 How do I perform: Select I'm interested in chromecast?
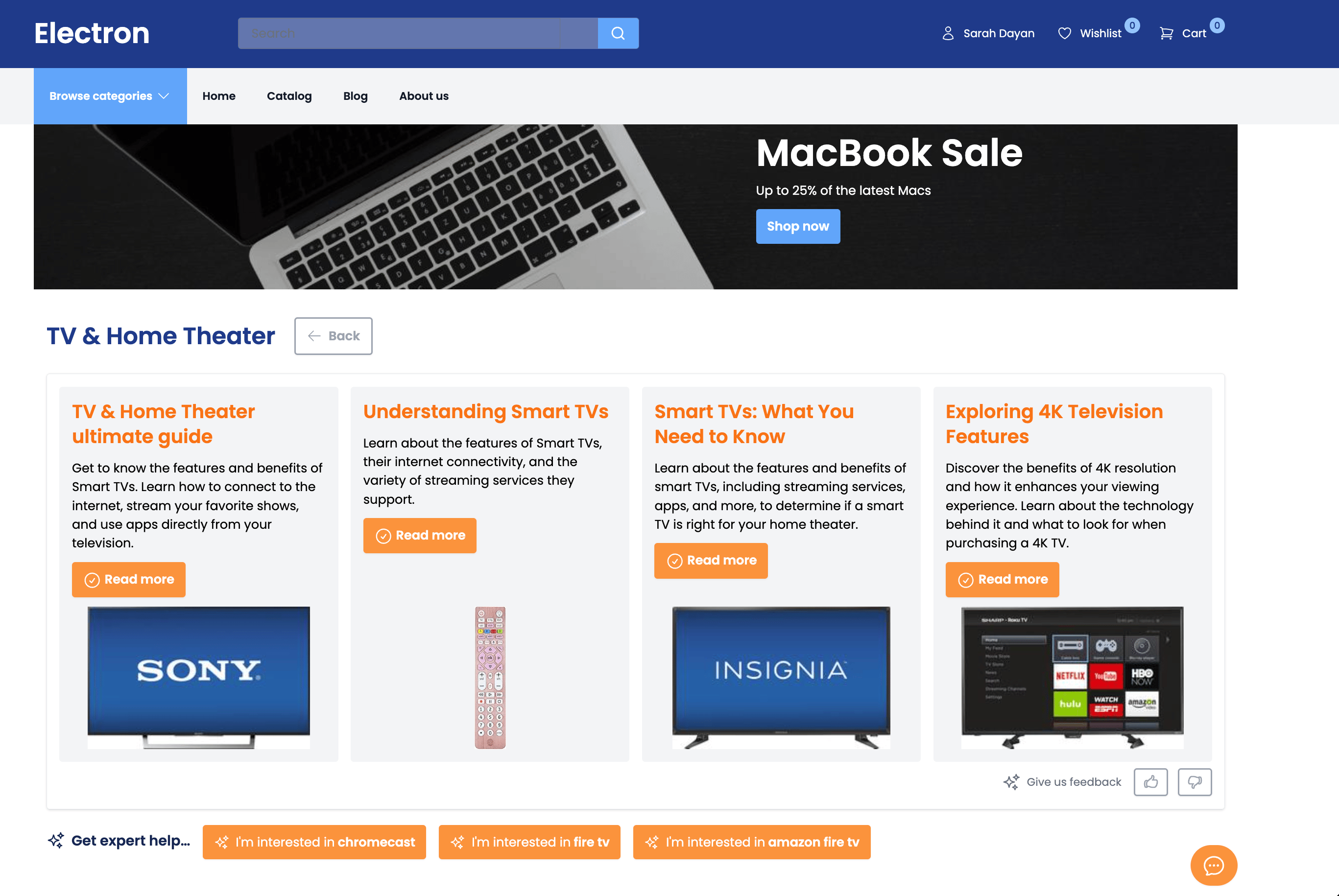pyautogui.click(x=314, y=842)
